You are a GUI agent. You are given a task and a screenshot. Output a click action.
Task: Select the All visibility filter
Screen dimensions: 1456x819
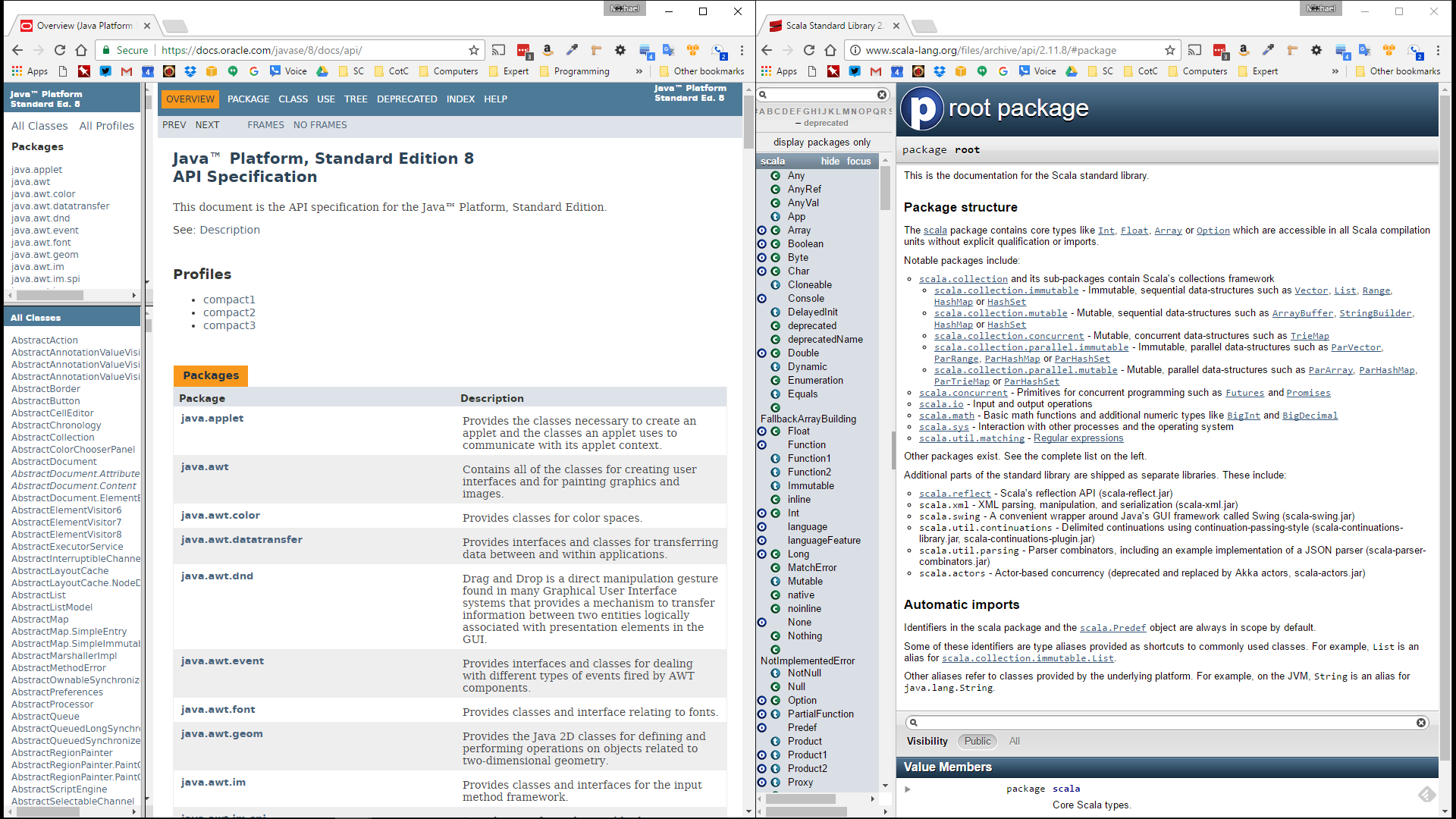click(x=1014, y=741)
